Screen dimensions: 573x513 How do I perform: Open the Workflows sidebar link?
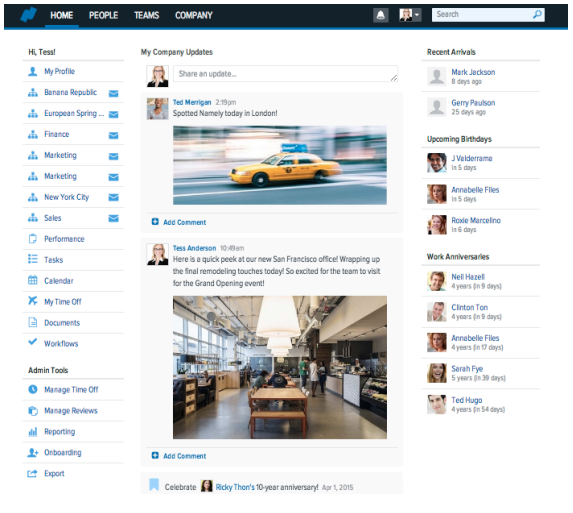click(61, 343)
